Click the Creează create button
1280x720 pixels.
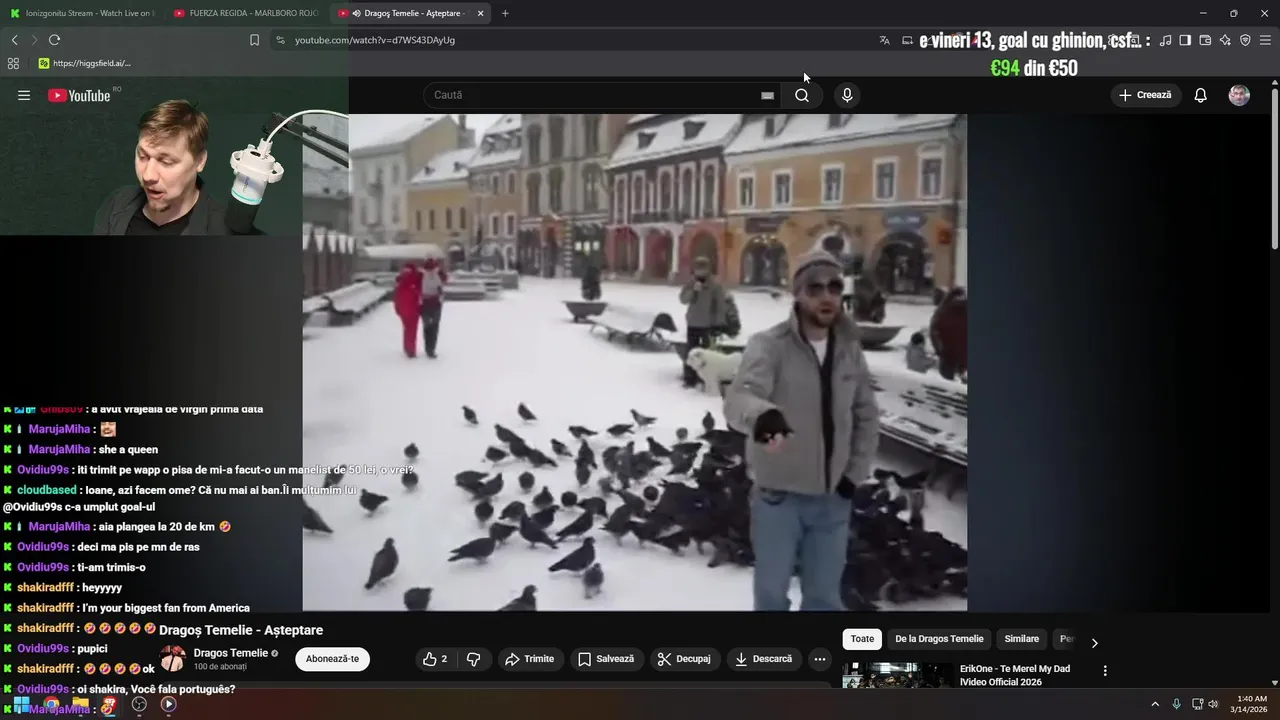(x=1145, y=95)
